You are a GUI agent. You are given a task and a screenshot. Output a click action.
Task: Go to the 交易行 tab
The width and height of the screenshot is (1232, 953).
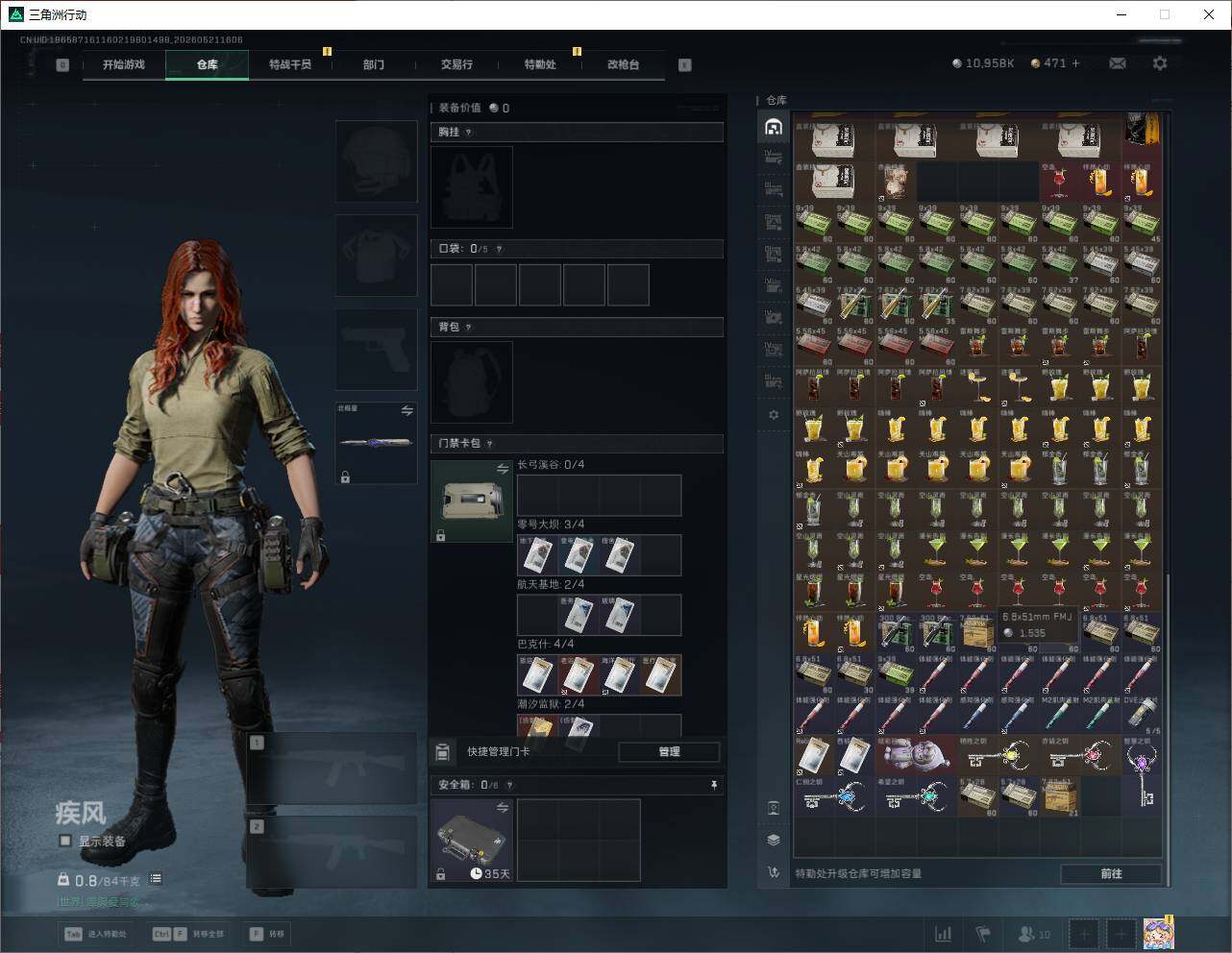coord(456,65)
